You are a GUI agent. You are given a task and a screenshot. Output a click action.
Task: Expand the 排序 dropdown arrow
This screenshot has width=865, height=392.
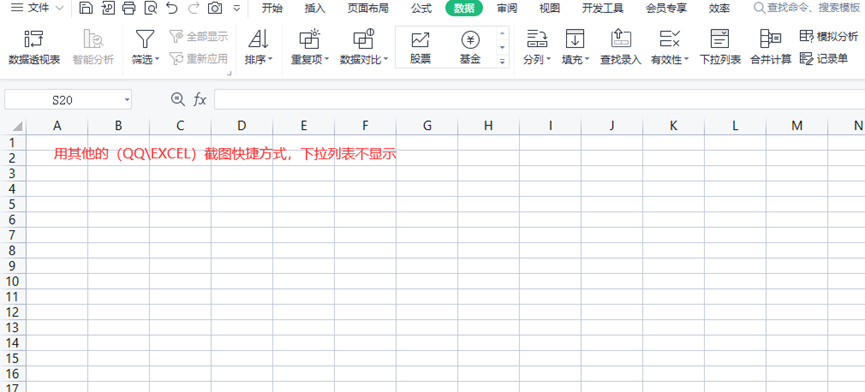click(270, 59)
